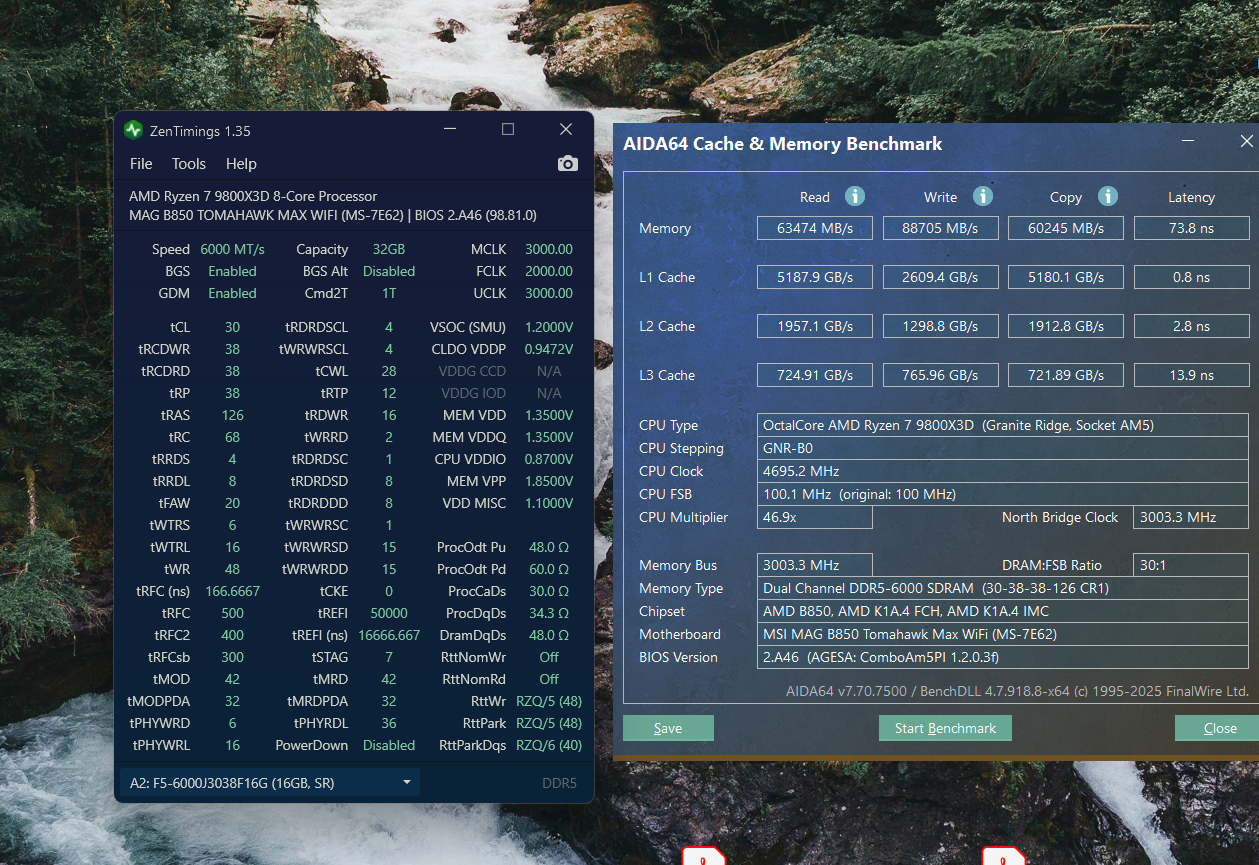Click the DDR5 label in ZenTimings
The height and width of the screenshot is (865, 1259).
(559, 783)
